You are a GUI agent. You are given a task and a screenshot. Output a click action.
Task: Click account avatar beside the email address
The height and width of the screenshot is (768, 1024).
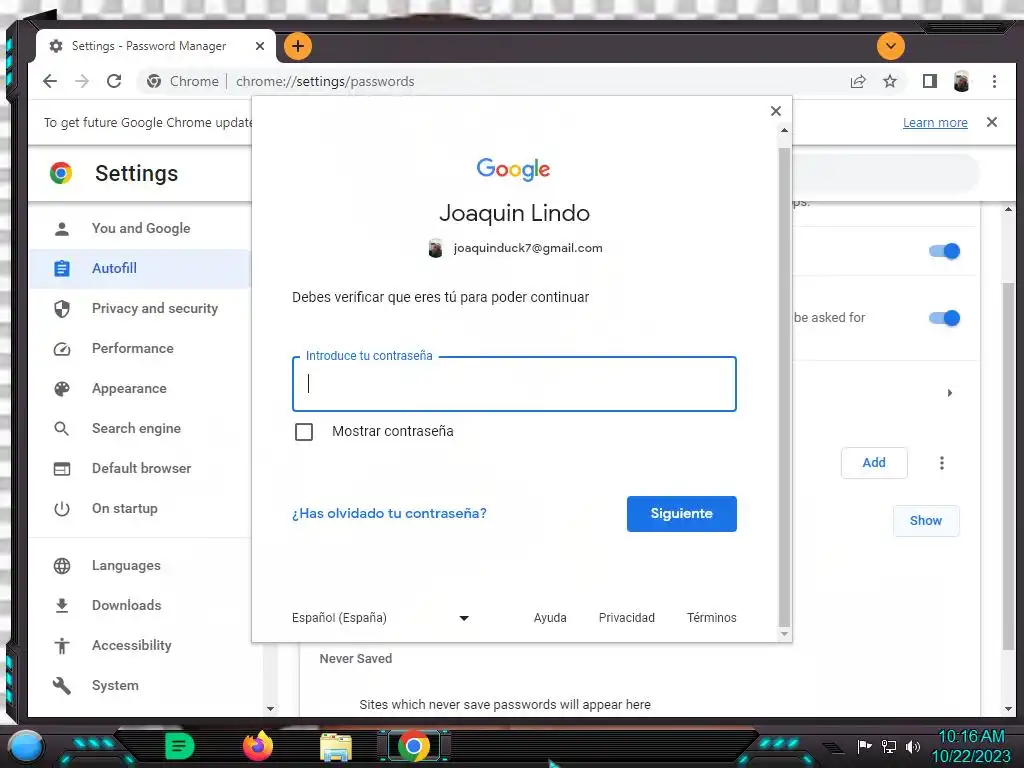(436, 248)
